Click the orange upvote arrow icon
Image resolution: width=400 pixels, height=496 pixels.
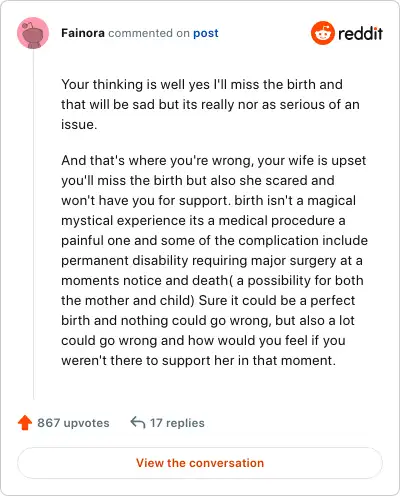(25, 423)
